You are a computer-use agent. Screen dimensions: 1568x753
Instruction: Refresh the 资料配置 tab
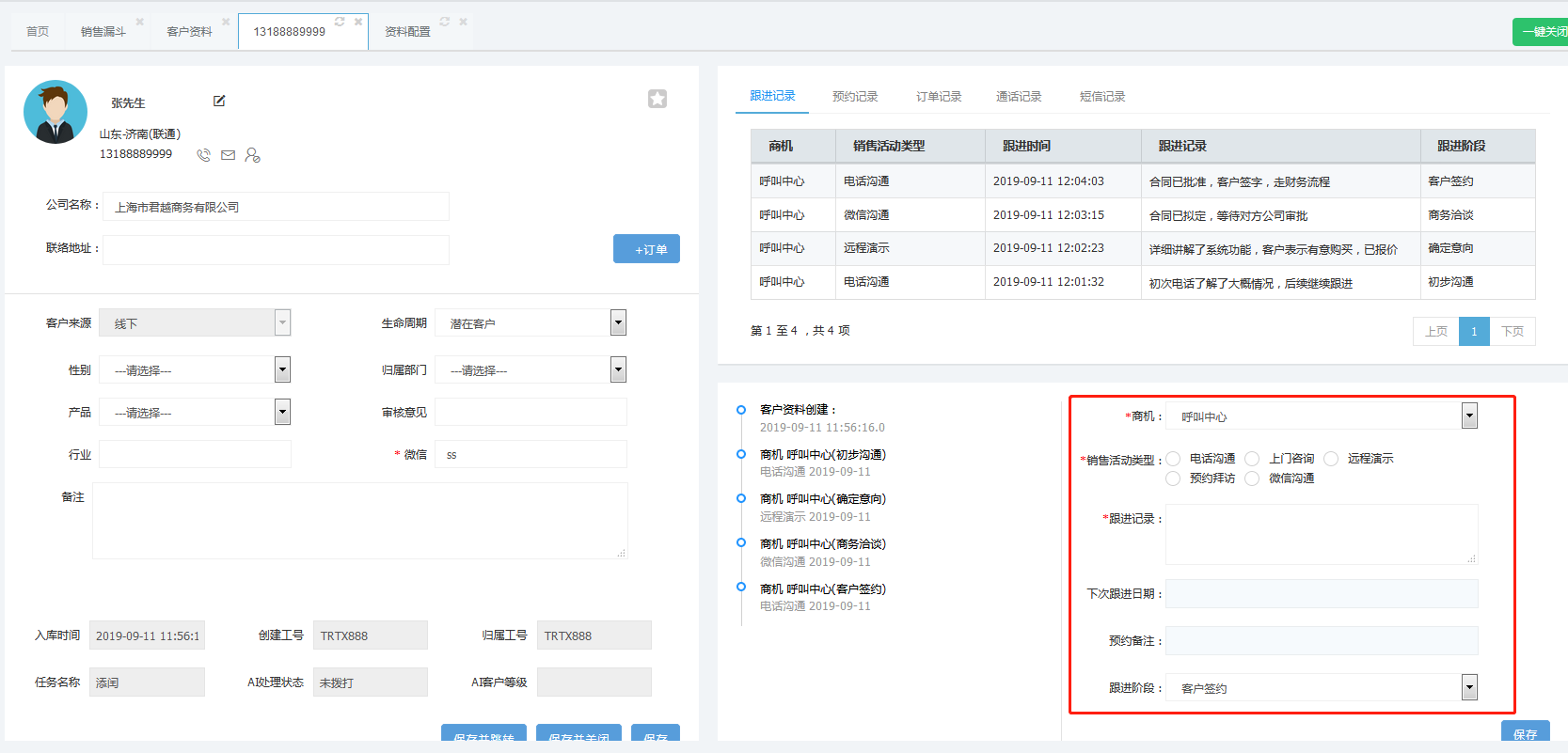(445, 22)
